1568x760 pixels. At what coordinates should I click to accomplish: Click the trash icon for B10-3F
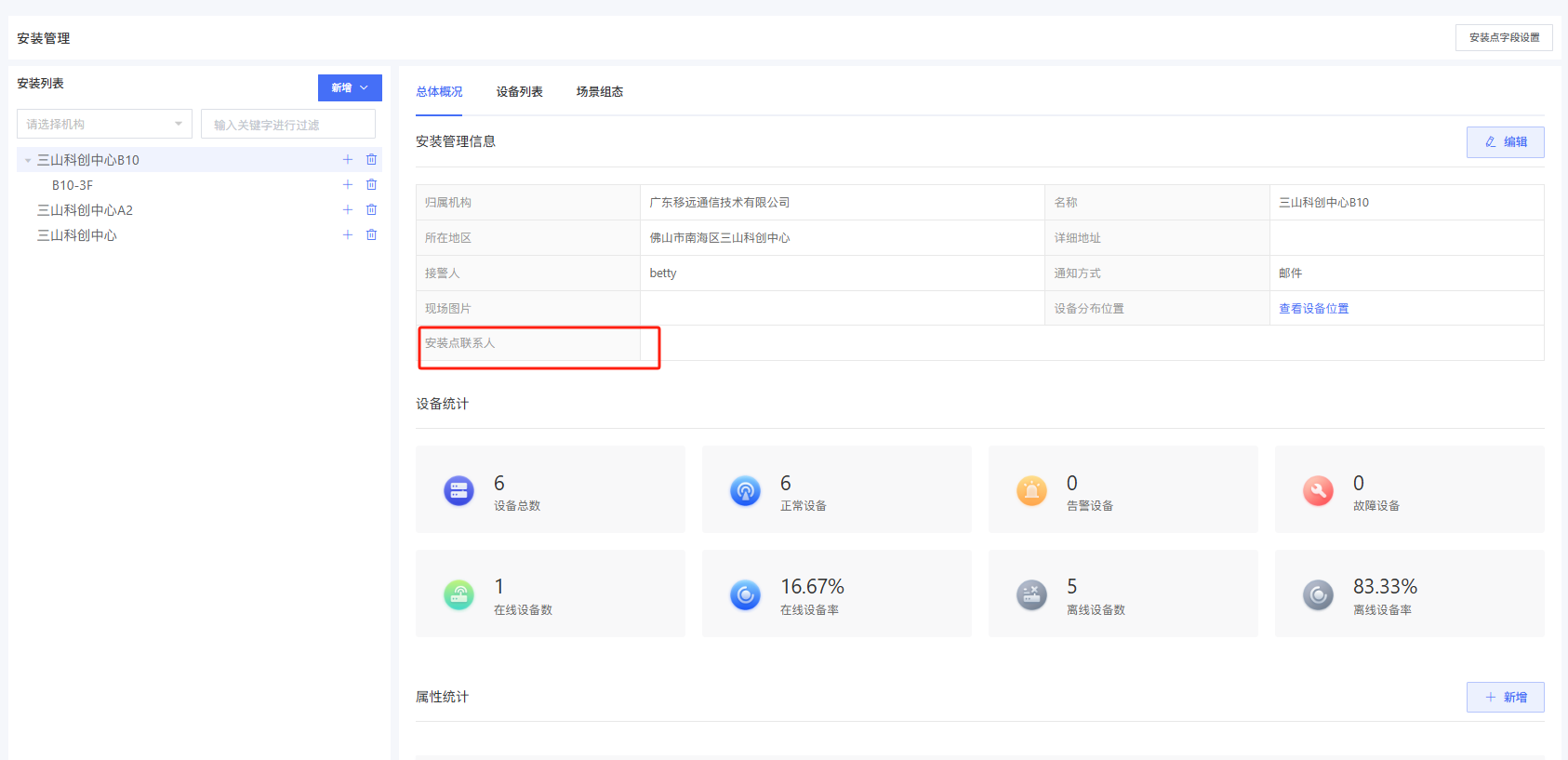tap(371, 185)
